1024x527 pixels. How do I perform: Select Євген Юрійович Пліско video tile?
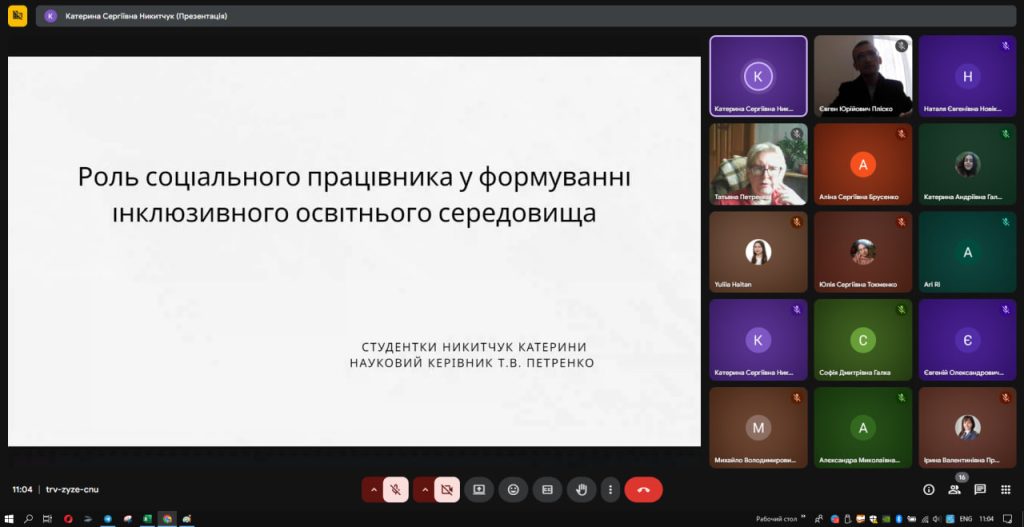(862, 76)
